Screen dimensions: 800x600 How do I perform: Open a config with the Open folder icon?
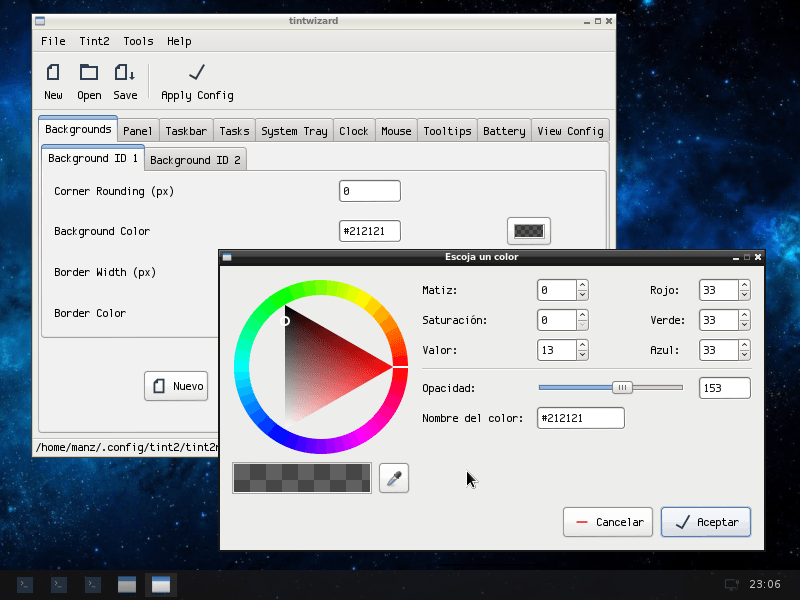click(89, 72)
